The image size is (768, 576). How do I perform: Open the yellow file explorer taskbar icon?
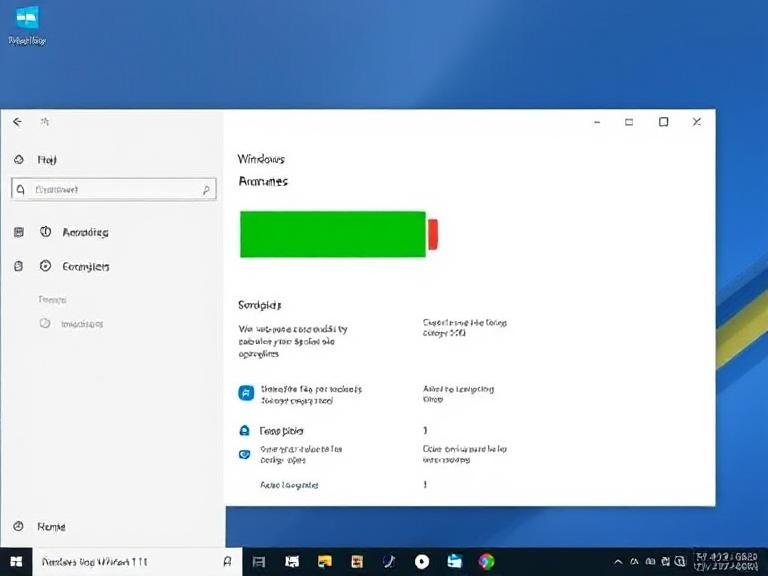[x=324, y=561]
